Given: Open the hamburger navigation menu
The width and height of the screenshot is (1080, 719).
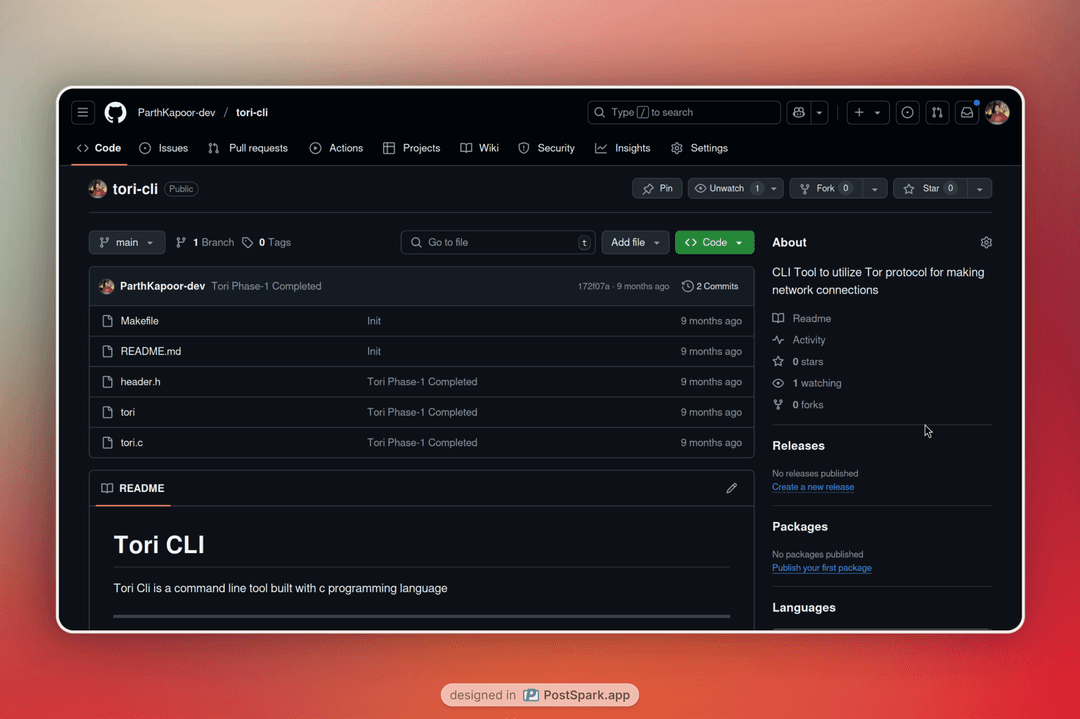Looking at the screenshot, I should tap(84, 113).
